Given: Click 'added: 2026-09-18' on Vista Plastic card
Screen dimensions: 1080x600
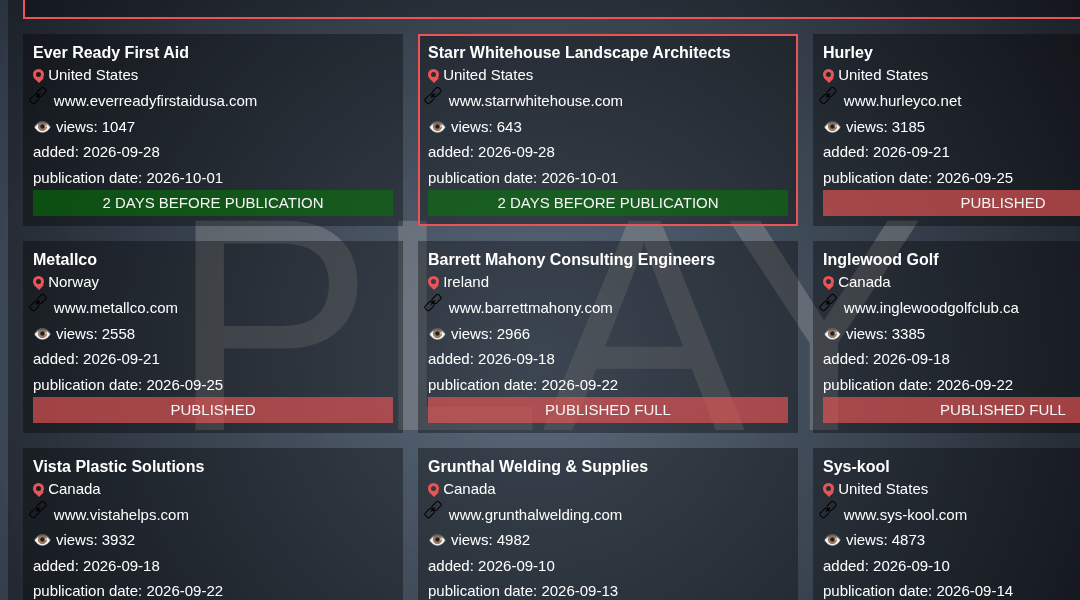Looking at the screenshot, I should coord(96,566).
